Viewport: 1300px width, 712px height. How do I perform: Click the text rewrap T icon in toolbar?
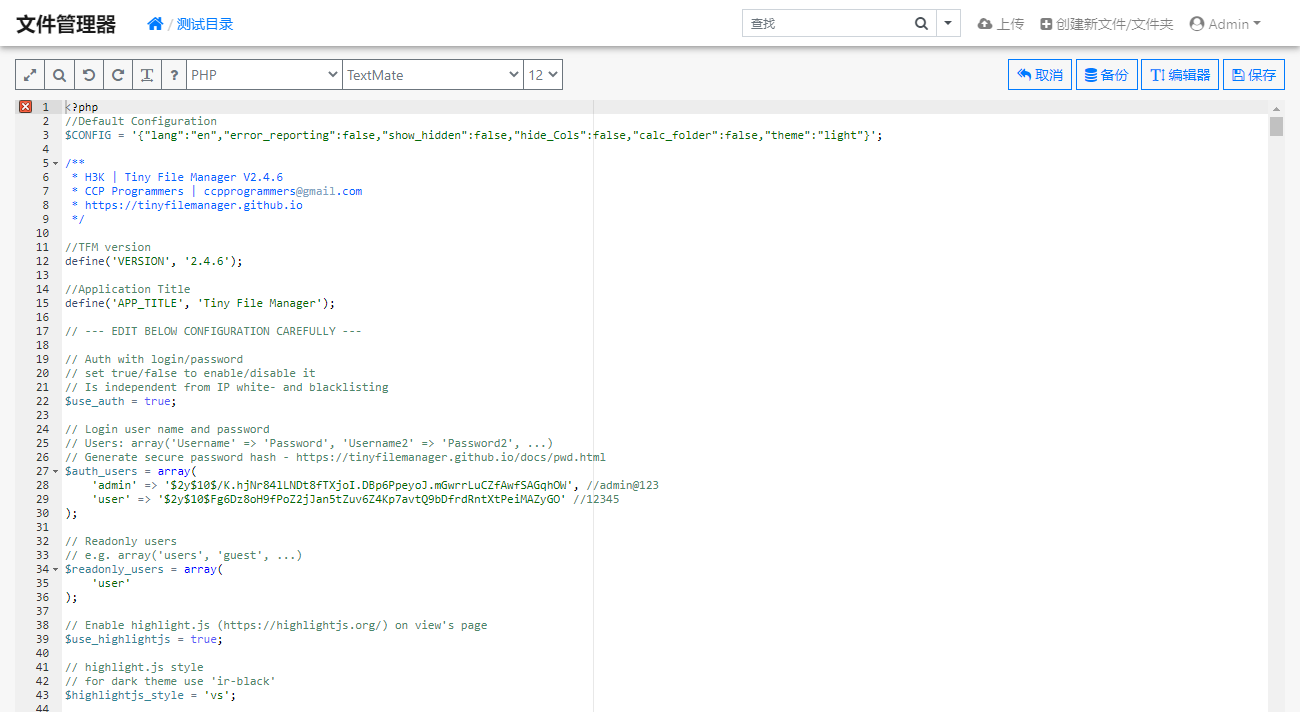(x=146, y=74)
